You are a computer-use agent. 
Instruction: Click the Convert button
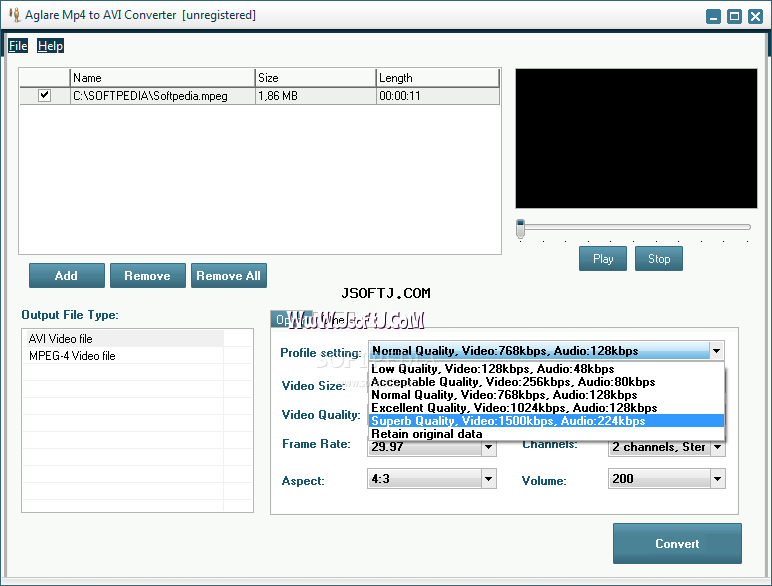677,544
